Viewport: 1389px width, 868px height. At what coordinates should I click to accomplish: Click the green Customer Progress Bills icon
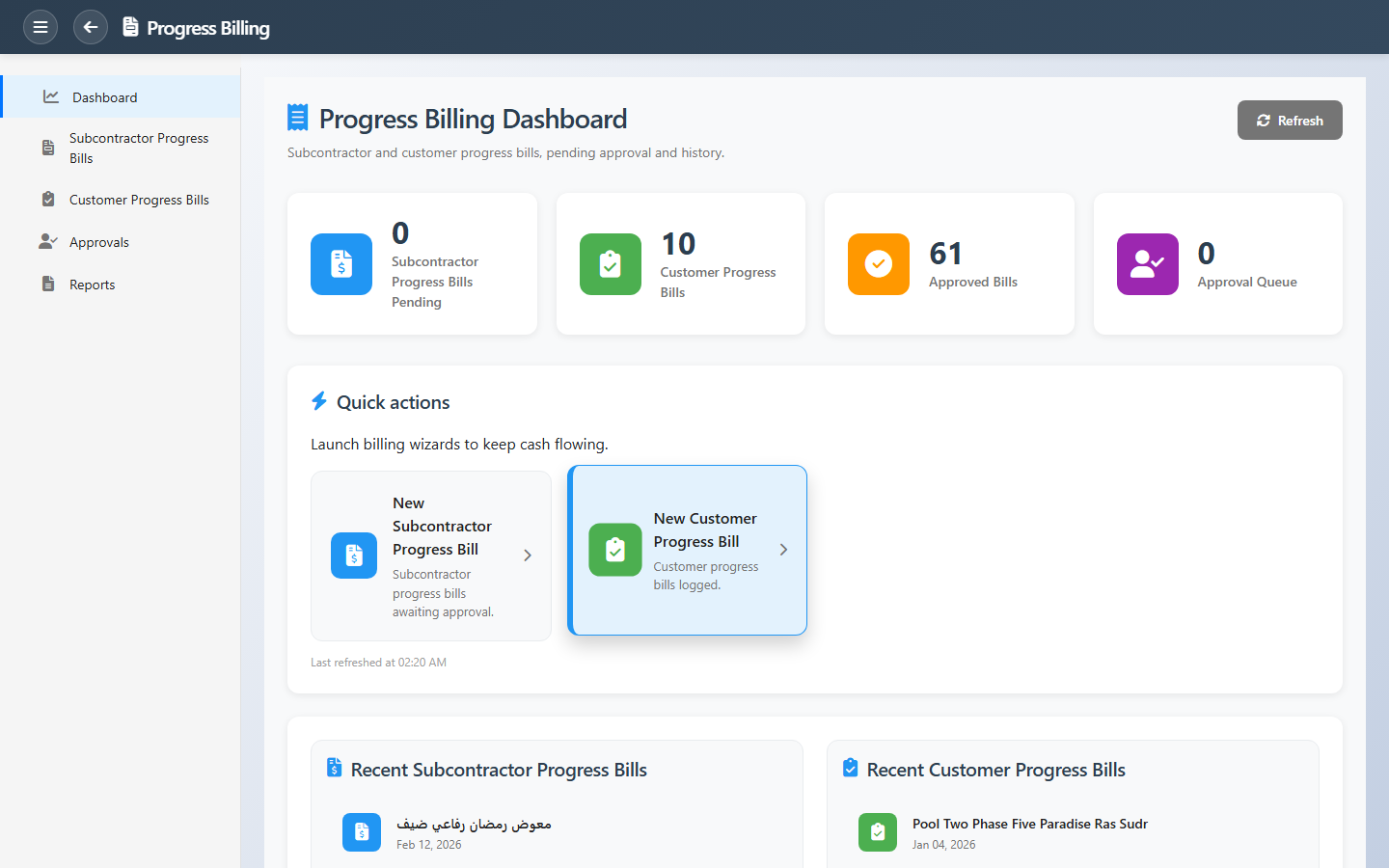(x=610, y=264)
